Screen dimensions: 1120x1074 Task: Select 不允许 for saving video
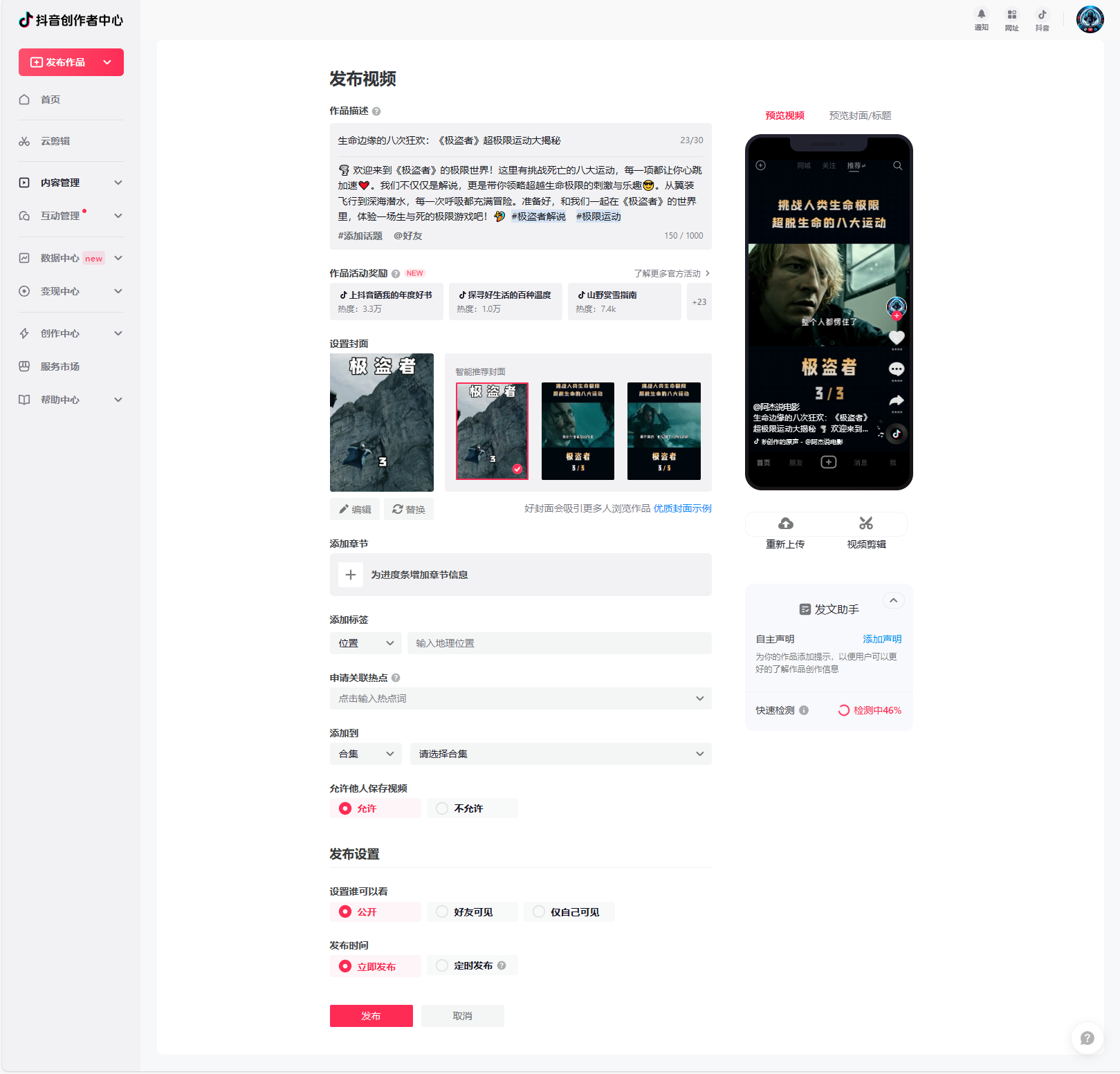442,808
